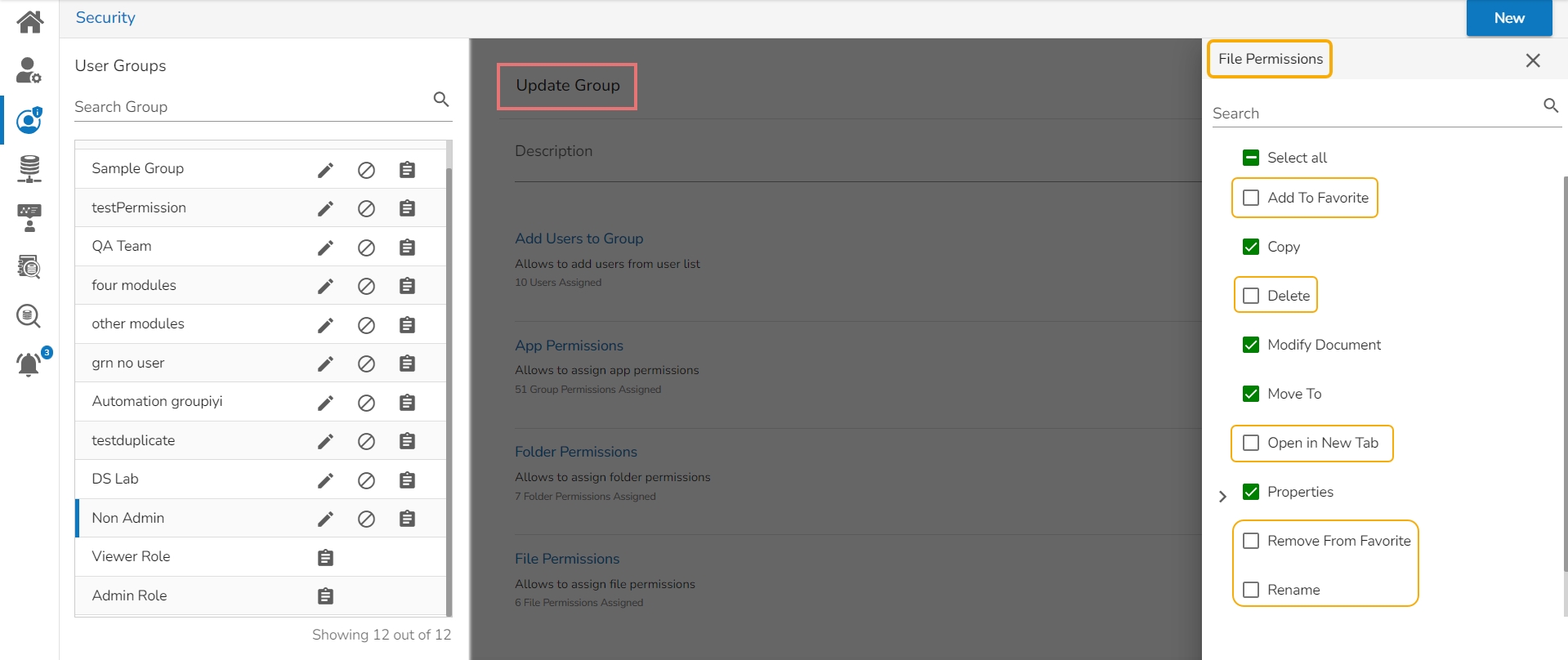Select the user groups security sidebar icon
Image resolution: width=1568 pixels, height=660 pixels.
point(29,120)
